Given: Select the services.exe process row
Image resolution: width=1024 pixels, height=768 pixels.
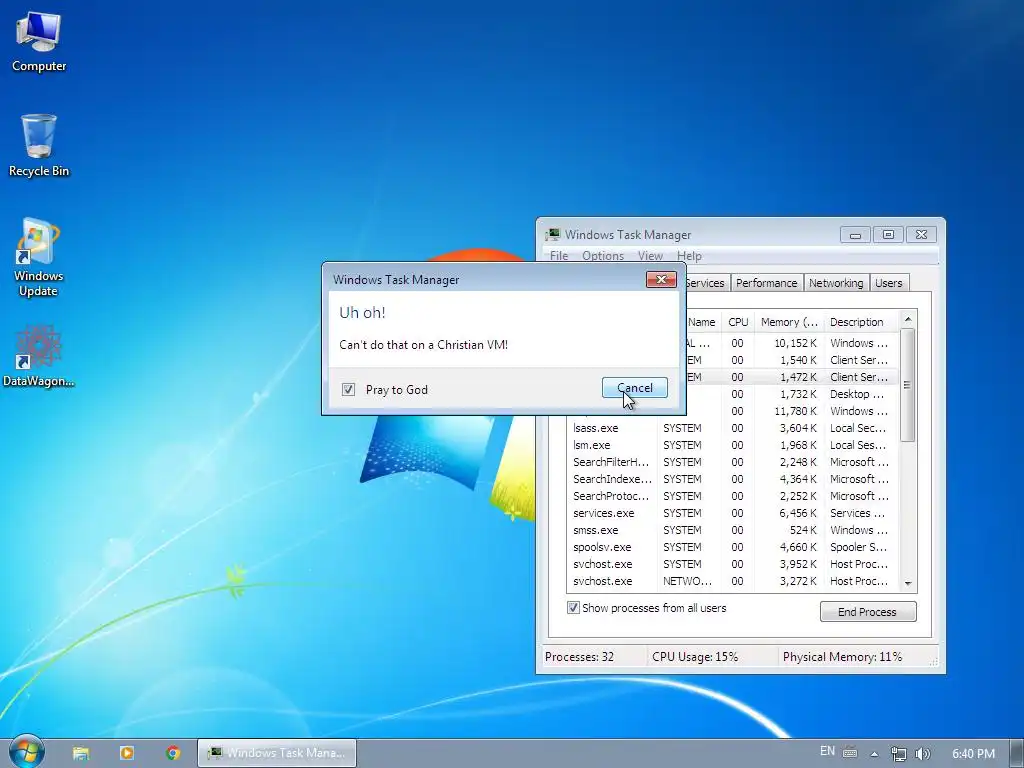Looking at the screenshot, I should tap(732, 513).
